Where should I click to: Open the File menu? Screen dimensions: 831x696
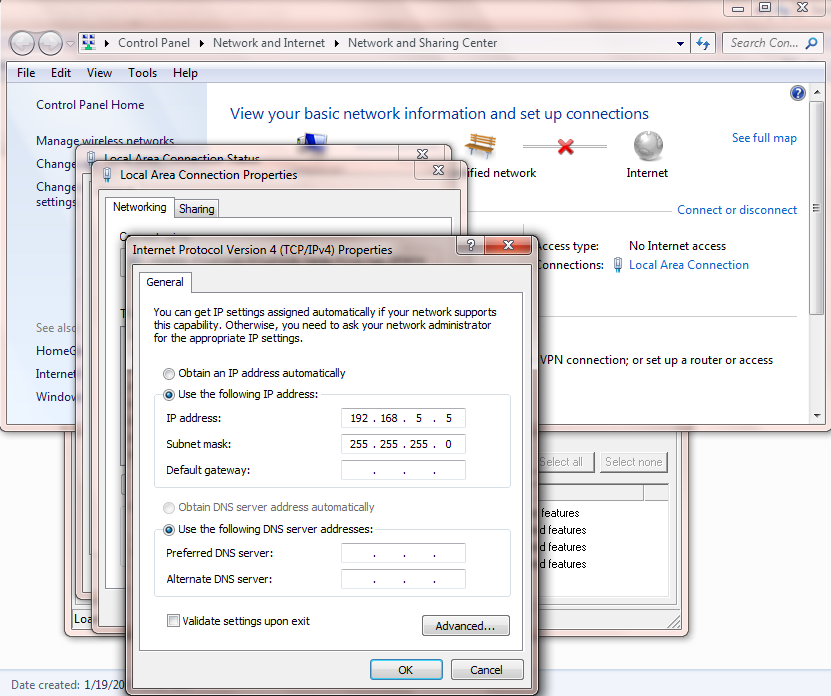click(26, 73)
